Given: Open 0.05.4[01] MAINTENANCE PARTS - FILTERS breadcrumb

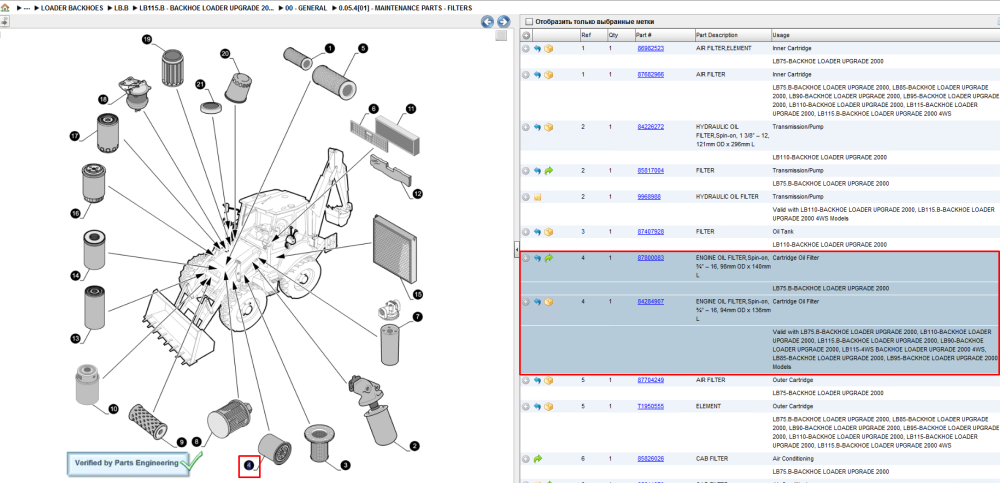Looking at the screenshot, I should click(x=405, y=8).
